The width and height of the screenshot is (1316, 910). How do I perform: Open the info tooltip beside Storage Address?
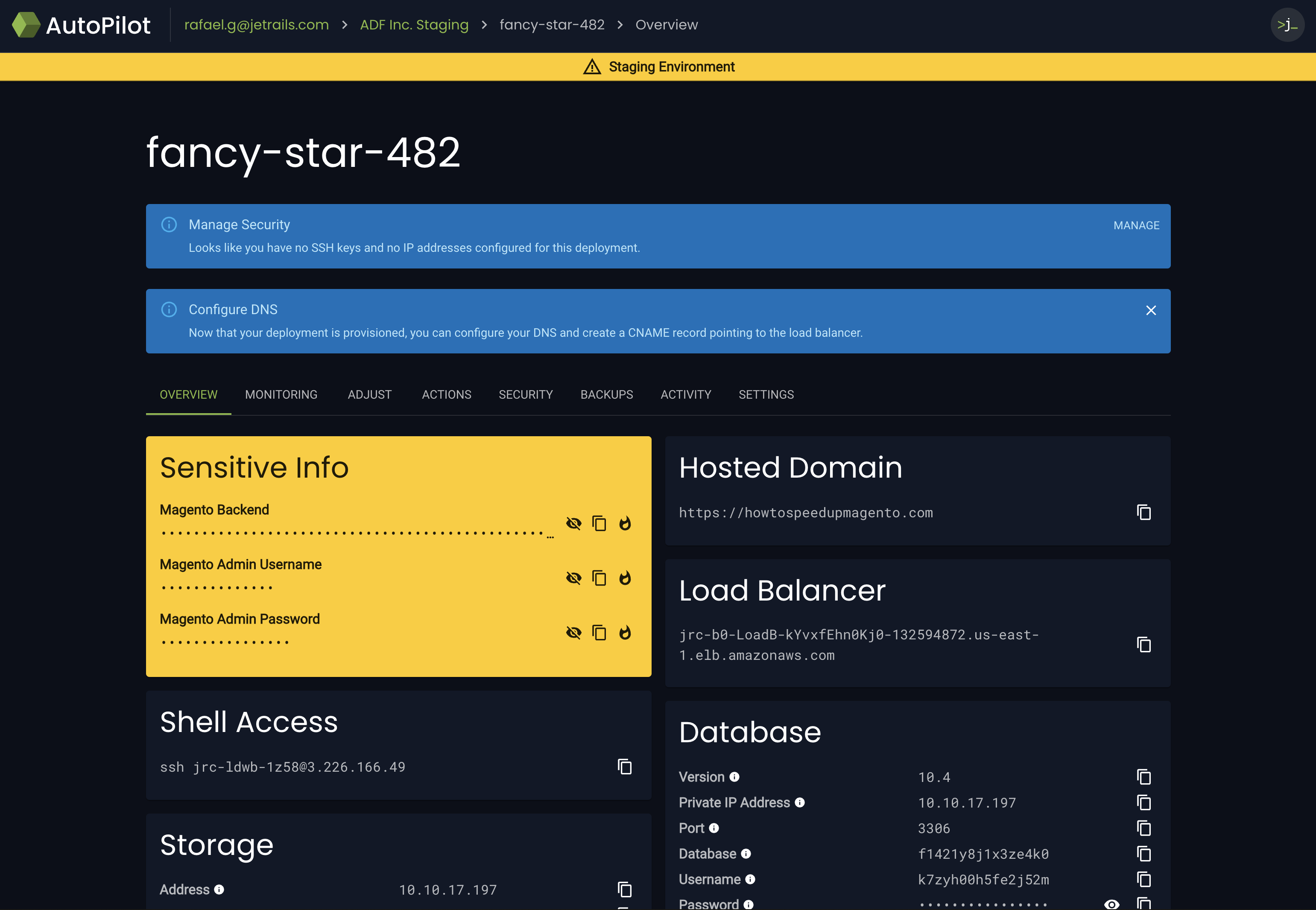(219, 889)
